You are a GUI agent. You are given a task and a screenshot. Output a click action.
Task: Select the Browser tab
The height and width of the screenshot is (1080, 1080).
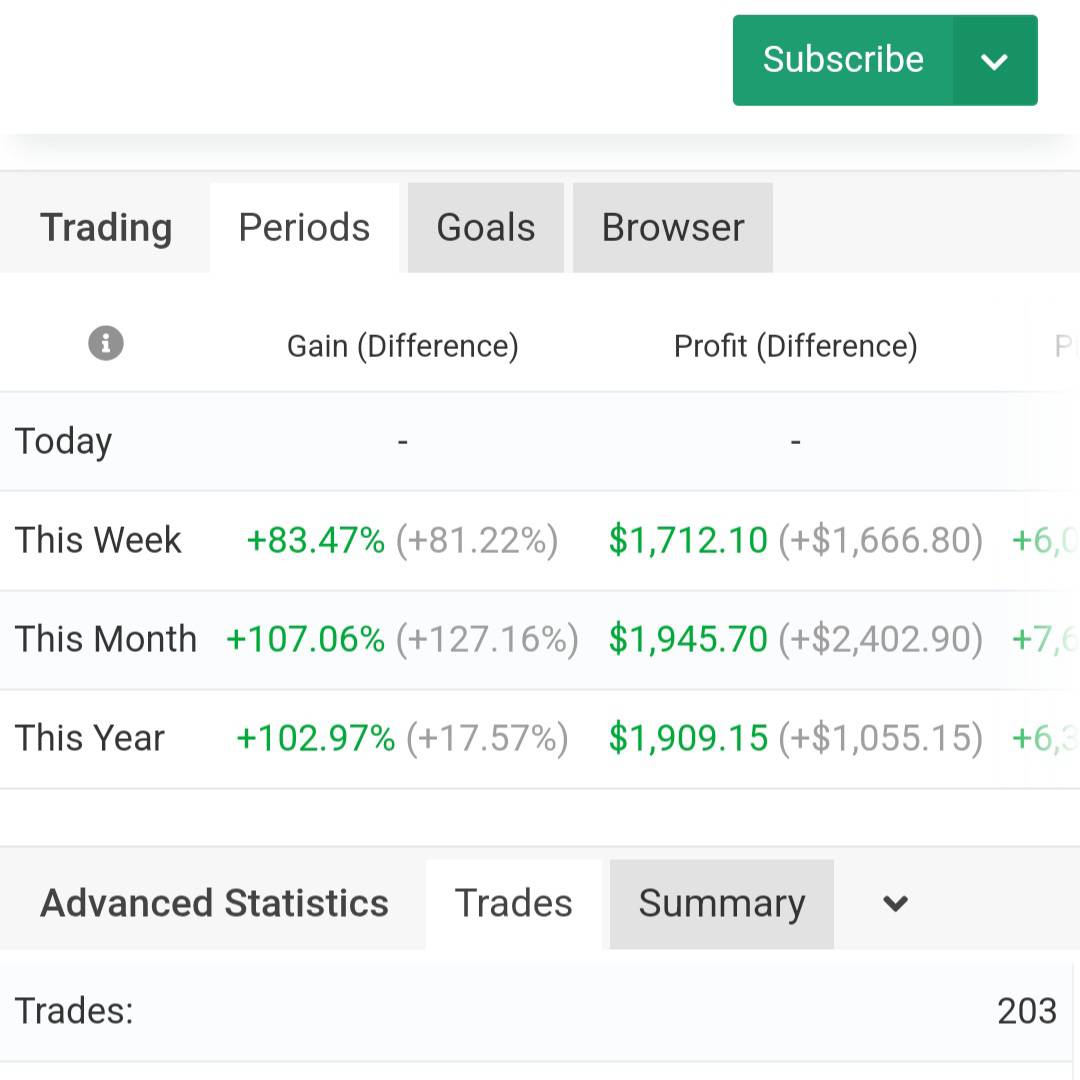(x=673, y=227)
